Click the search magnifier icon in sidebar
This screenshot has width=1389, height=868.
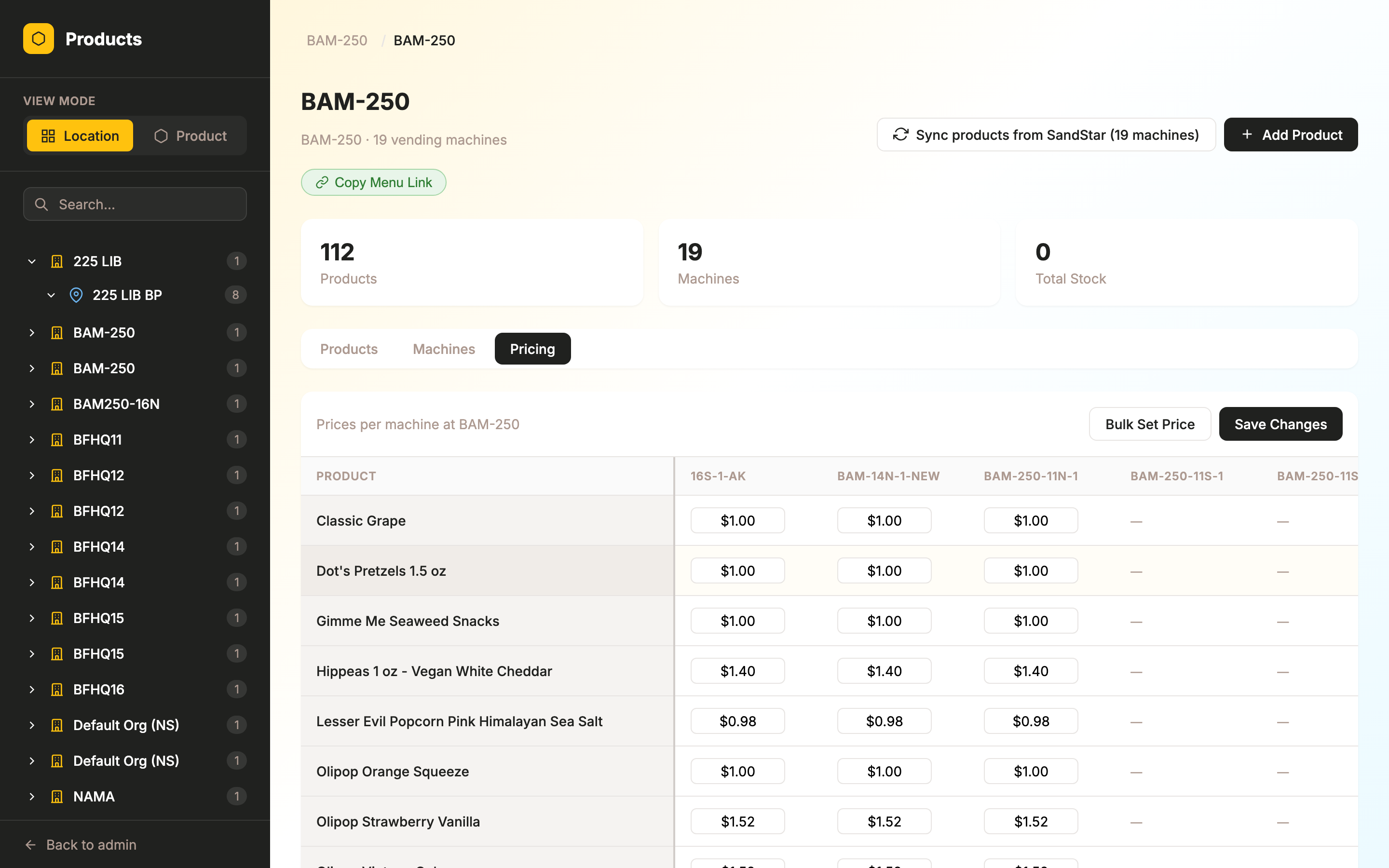coord(41,204)
